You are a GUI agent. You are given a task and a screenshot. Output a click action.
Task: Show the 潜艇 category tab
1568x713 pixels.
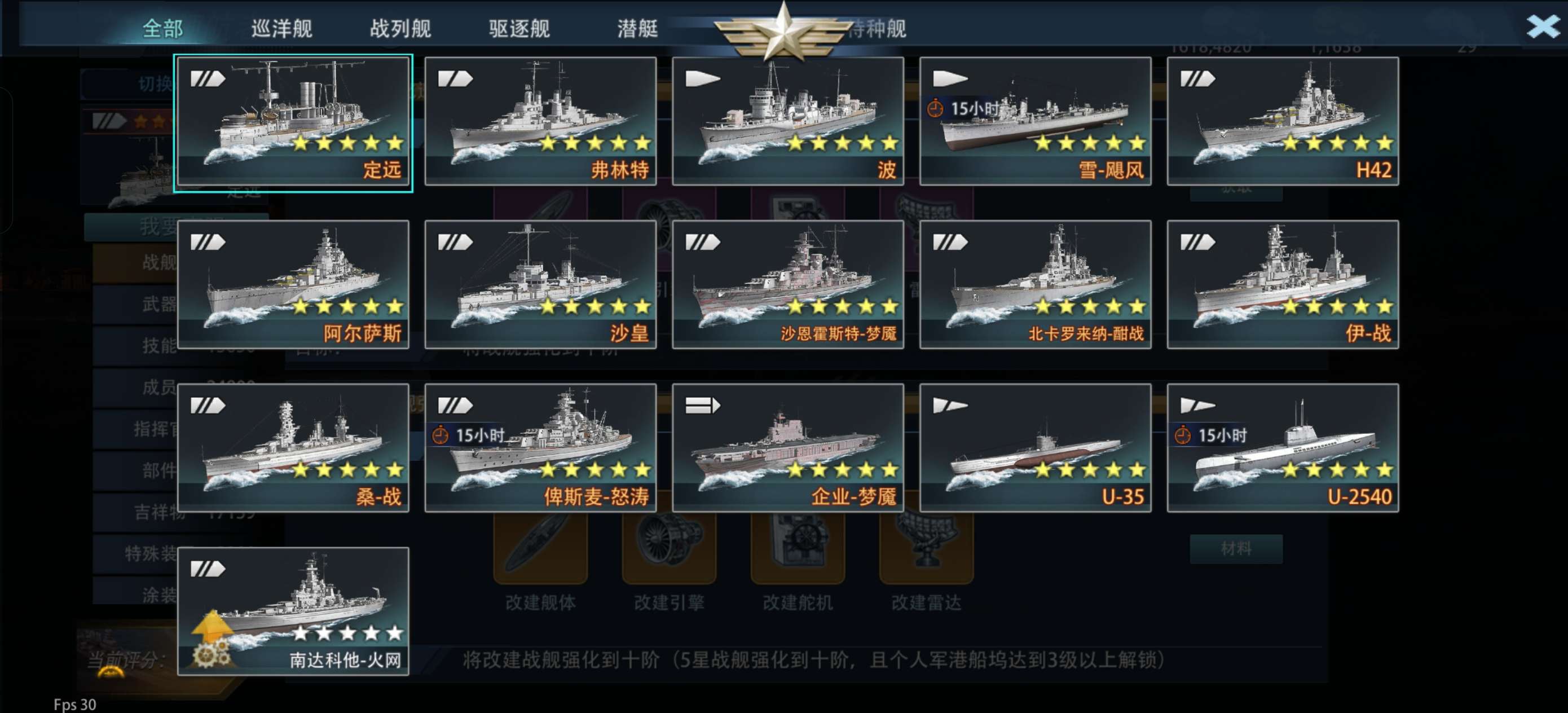(637, 28)
